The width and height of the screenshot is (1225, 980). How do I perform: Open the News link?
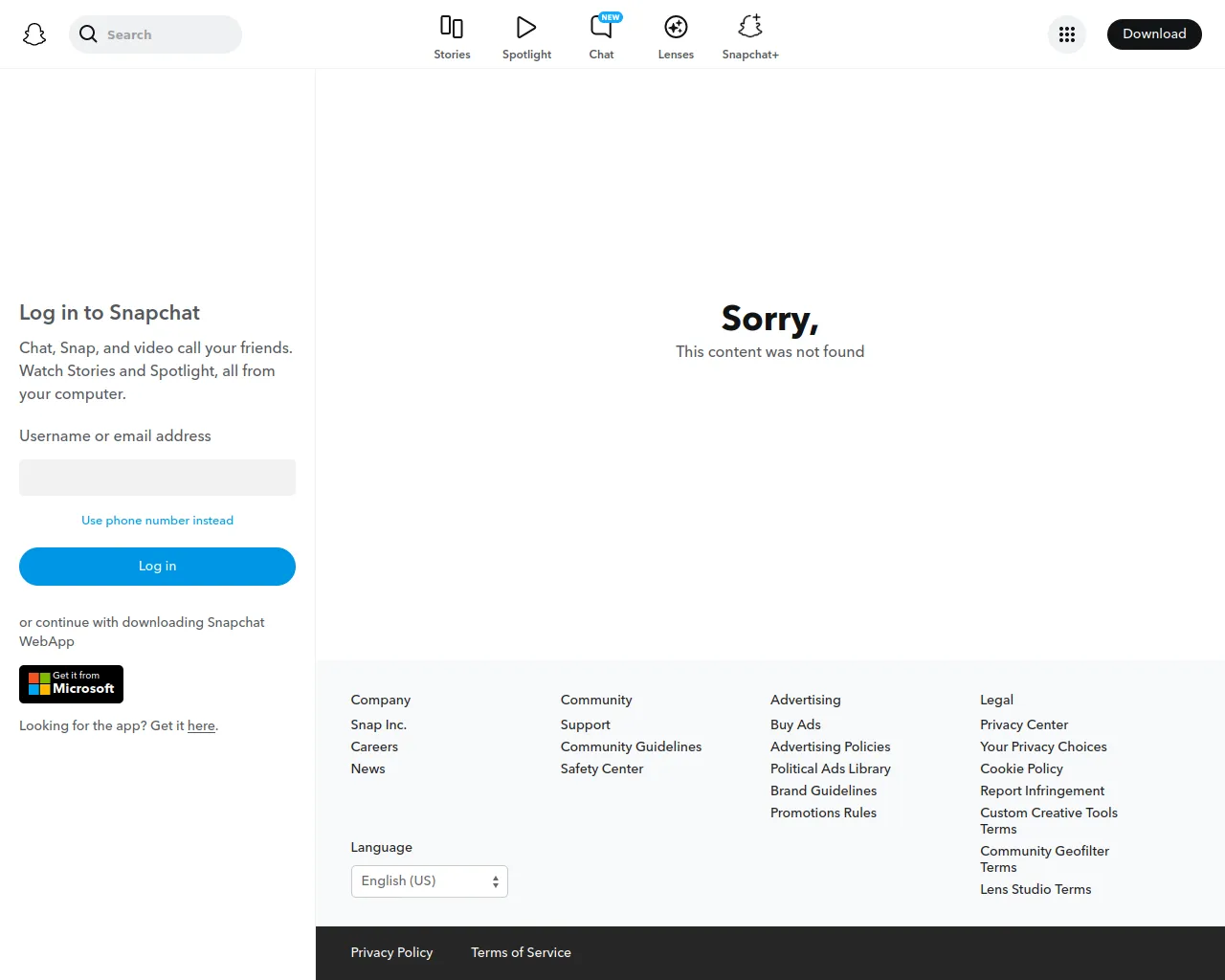point(367,769)
